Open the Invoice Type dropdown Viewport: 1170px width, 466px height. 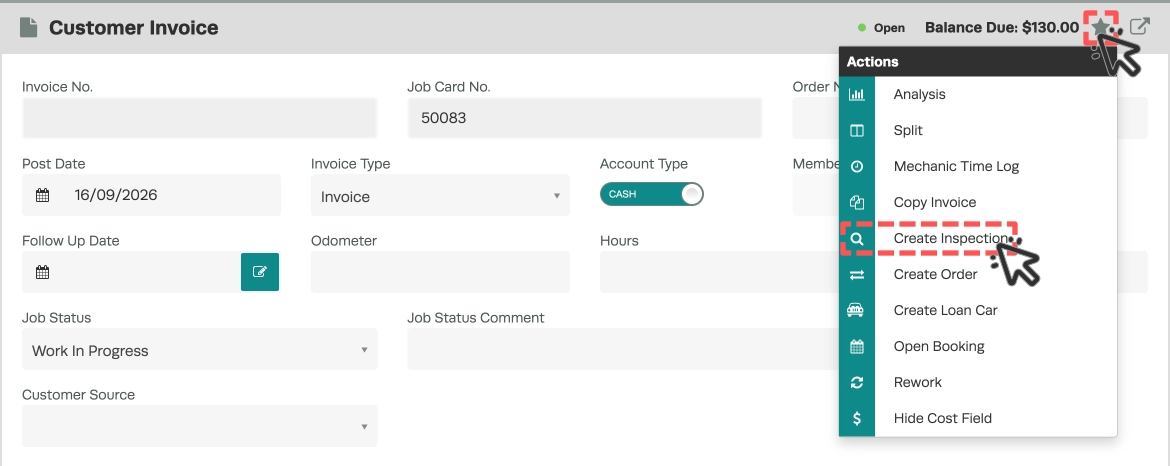pyautogui.click(x=440, y=195)
